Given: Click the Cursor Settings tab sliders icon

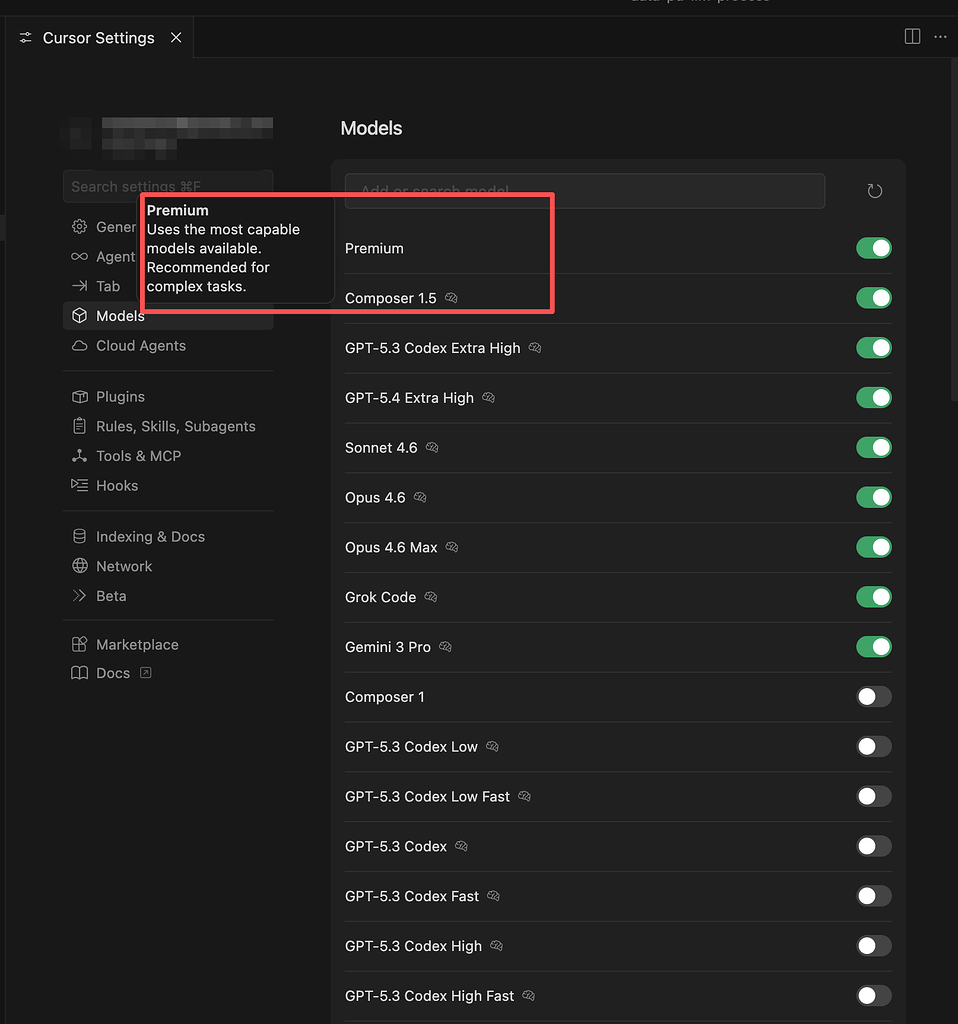Looking at the screenshot, I should click(25, 38).
